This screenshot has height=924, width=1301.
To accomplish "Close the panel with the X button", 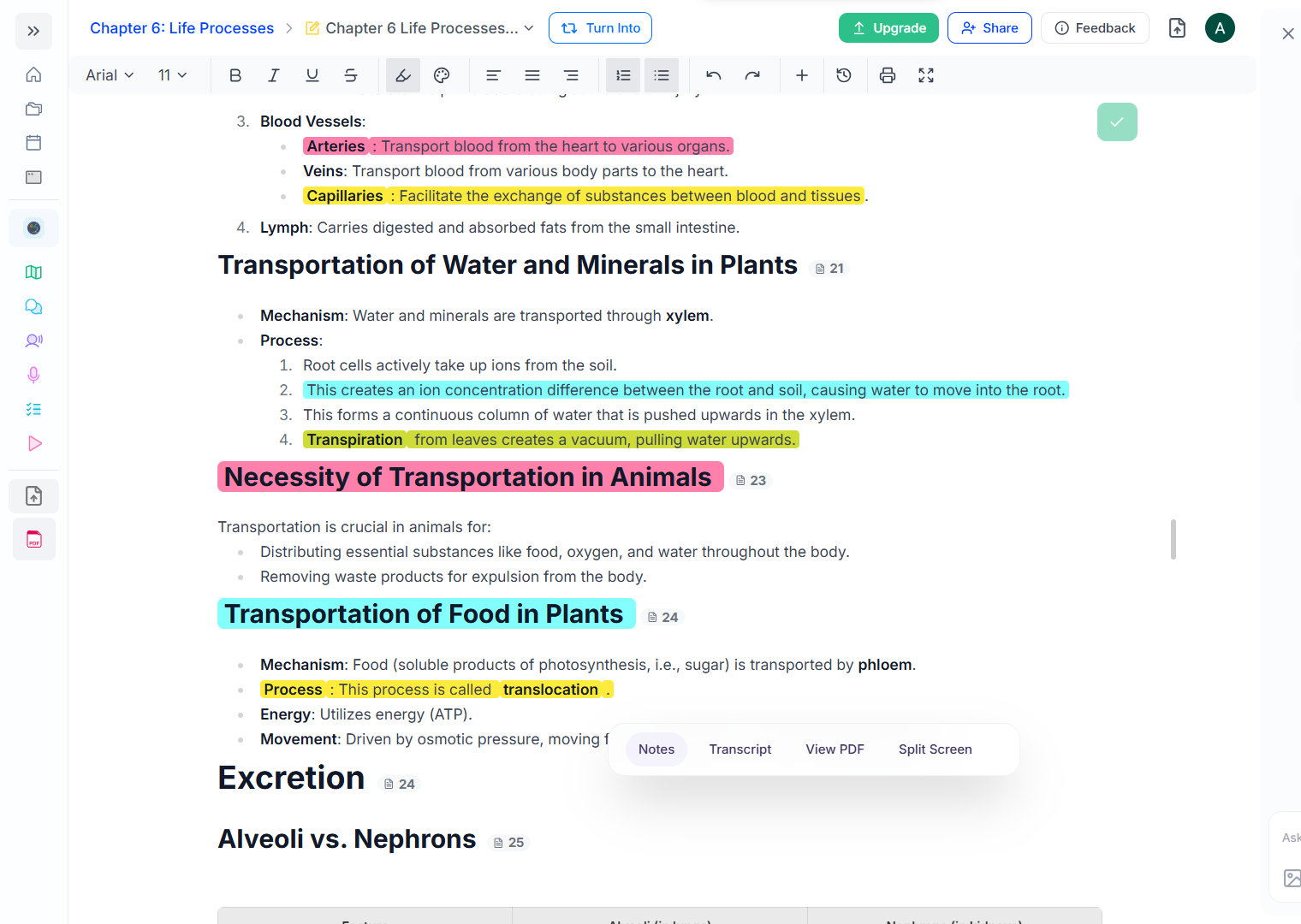I will pos(1287,33).
